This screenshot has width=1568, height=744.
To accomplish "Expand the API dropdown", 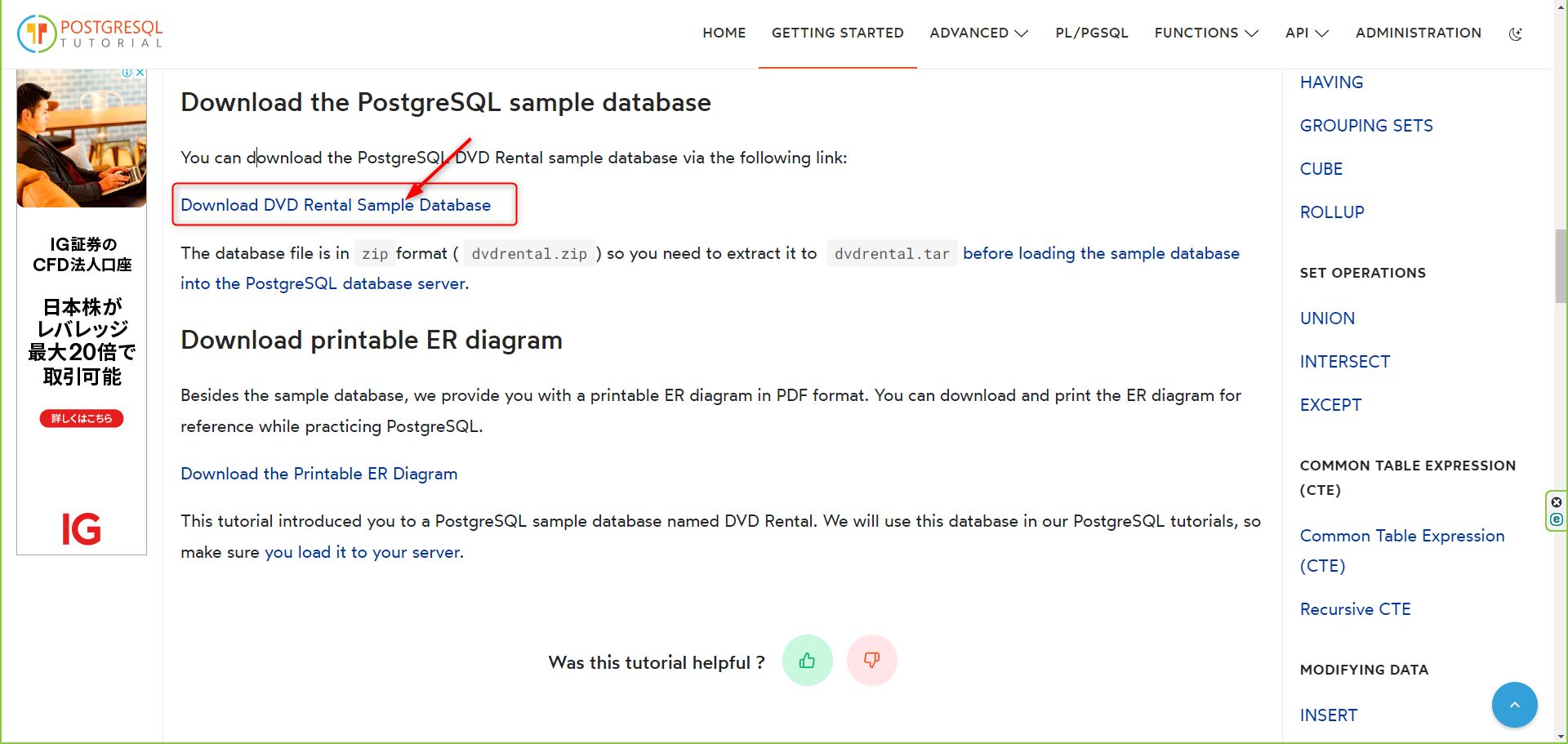I will click(x=1306, y=33).
